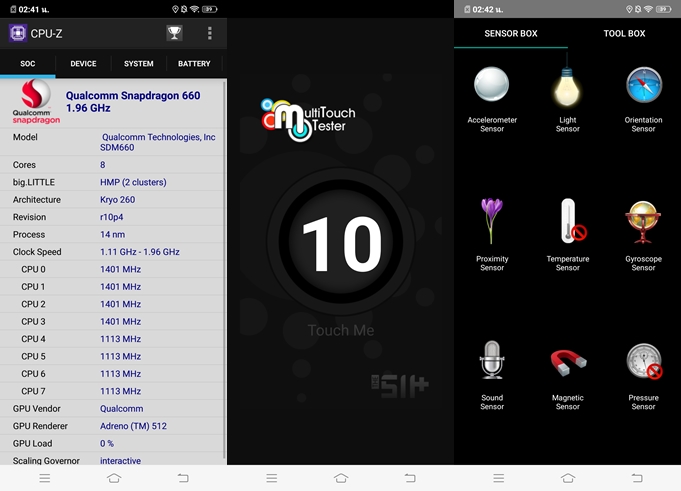Viewport: 681px width, 491px height.
Task: Select the CPU 0 row
Action: click(x=112, y=269)
